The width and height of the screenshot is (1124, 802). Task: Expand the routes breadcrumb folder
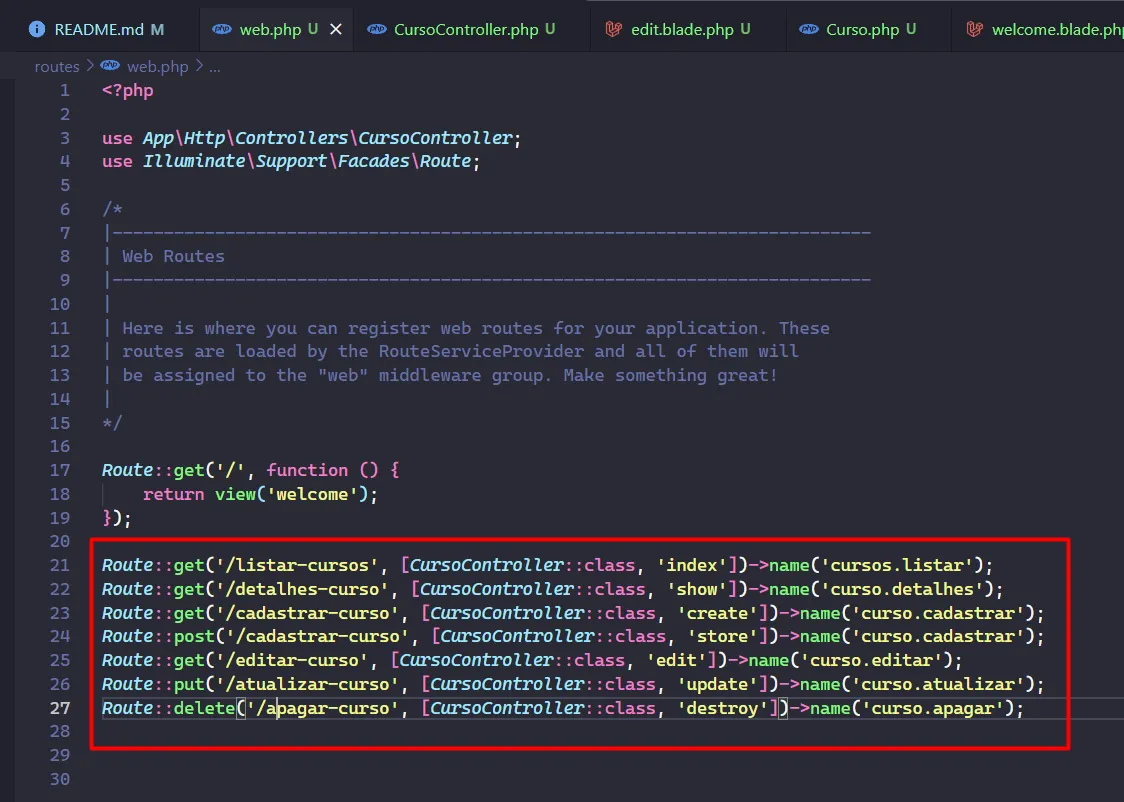point(56,67)
